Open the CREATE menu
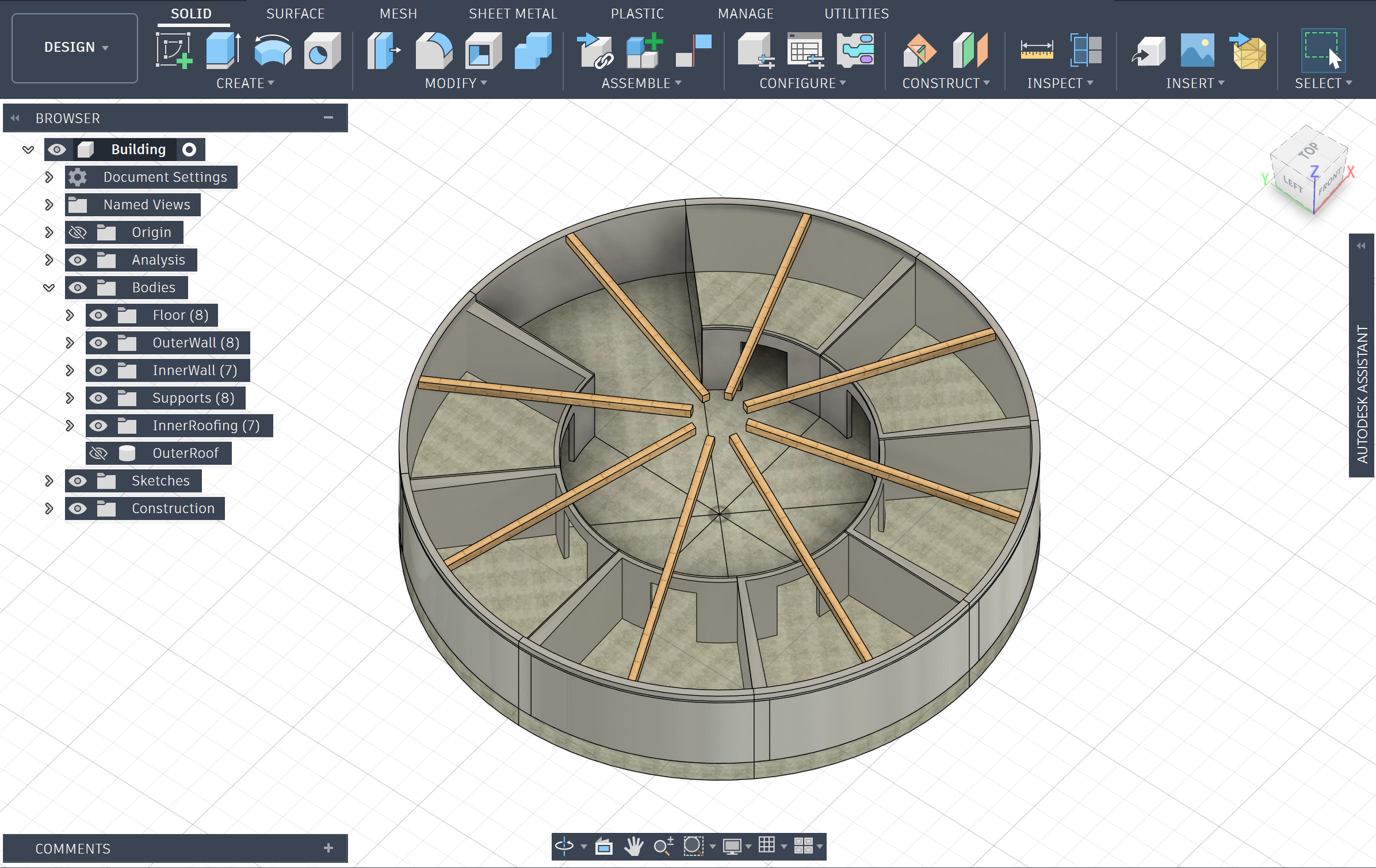The image size is (1376, 868). pos(245,83)
